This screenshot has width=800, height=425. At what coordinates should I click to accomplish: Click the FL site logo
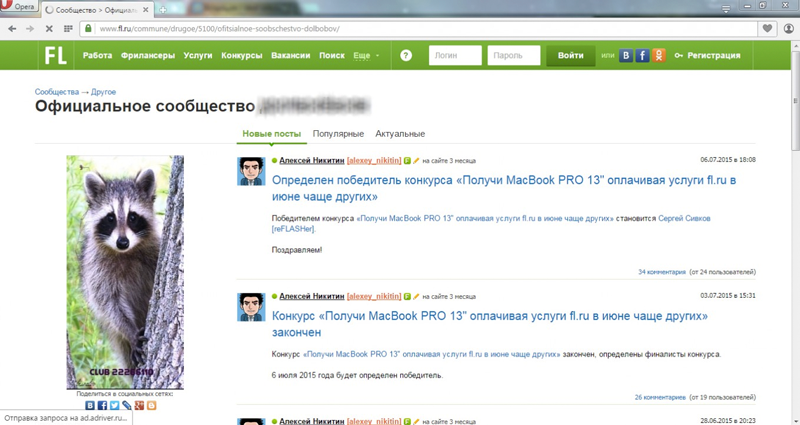[x=55, y=55]
